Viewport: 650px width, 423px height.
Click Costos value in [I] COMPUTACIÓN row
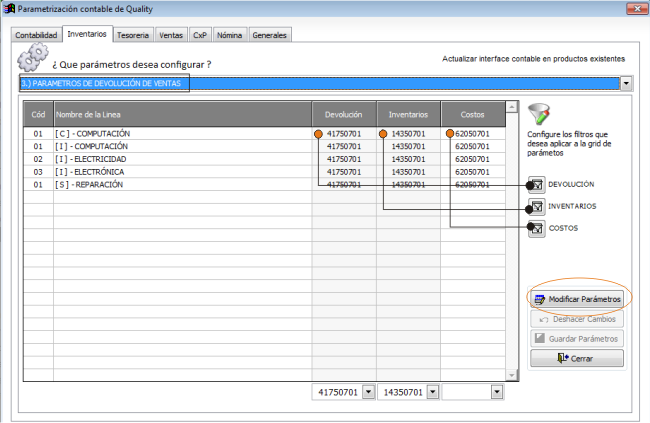point(473,146)
